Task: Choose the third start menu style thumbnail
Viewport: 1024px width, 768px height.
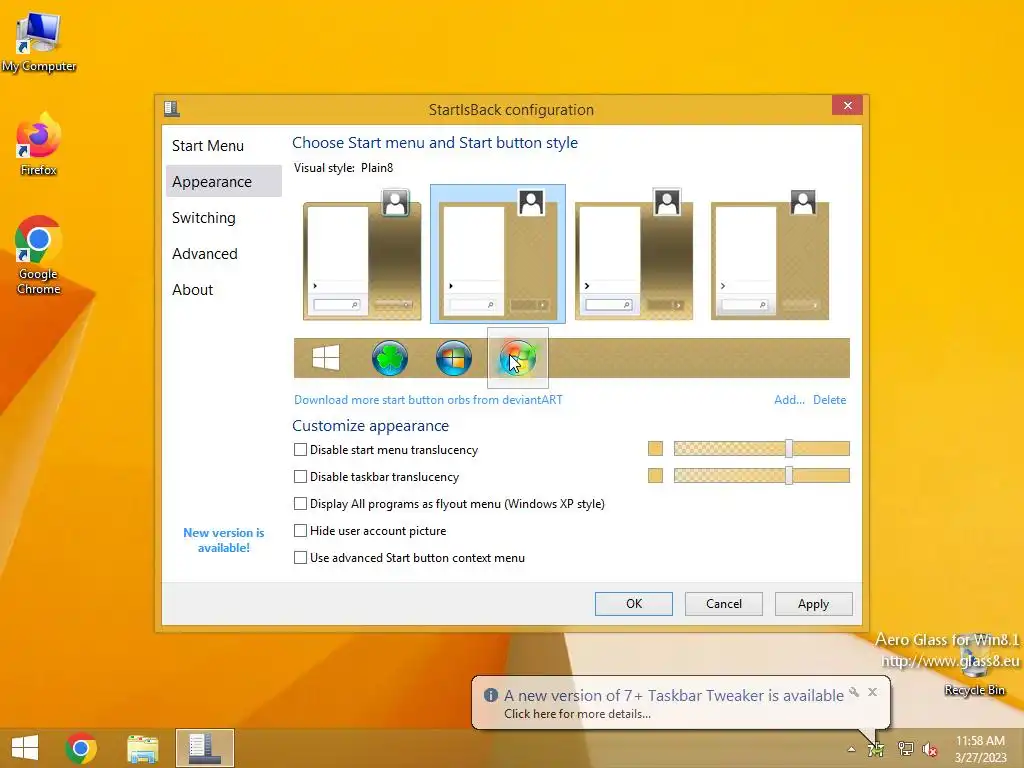Action: pyautogui.click(x=634, y=255)
